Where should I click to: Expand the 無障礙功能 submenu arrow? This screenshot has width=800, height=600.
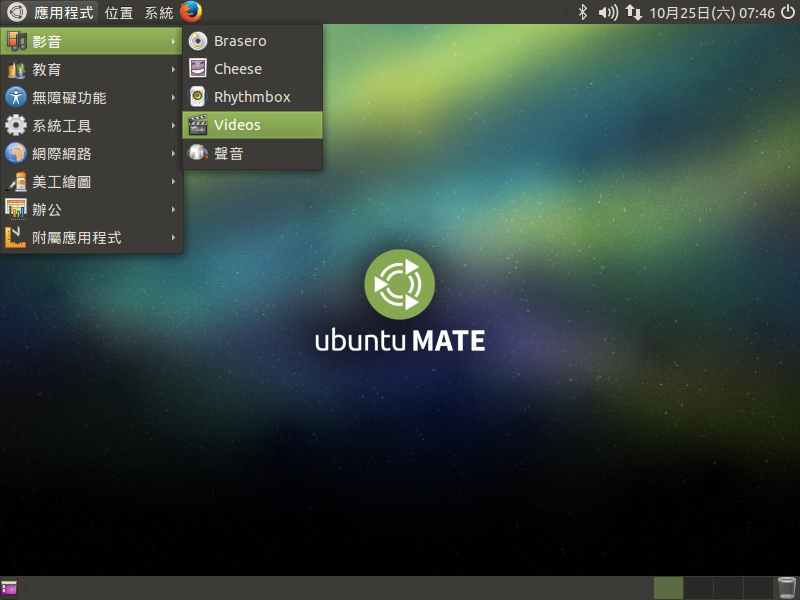[x=173, y=97]
